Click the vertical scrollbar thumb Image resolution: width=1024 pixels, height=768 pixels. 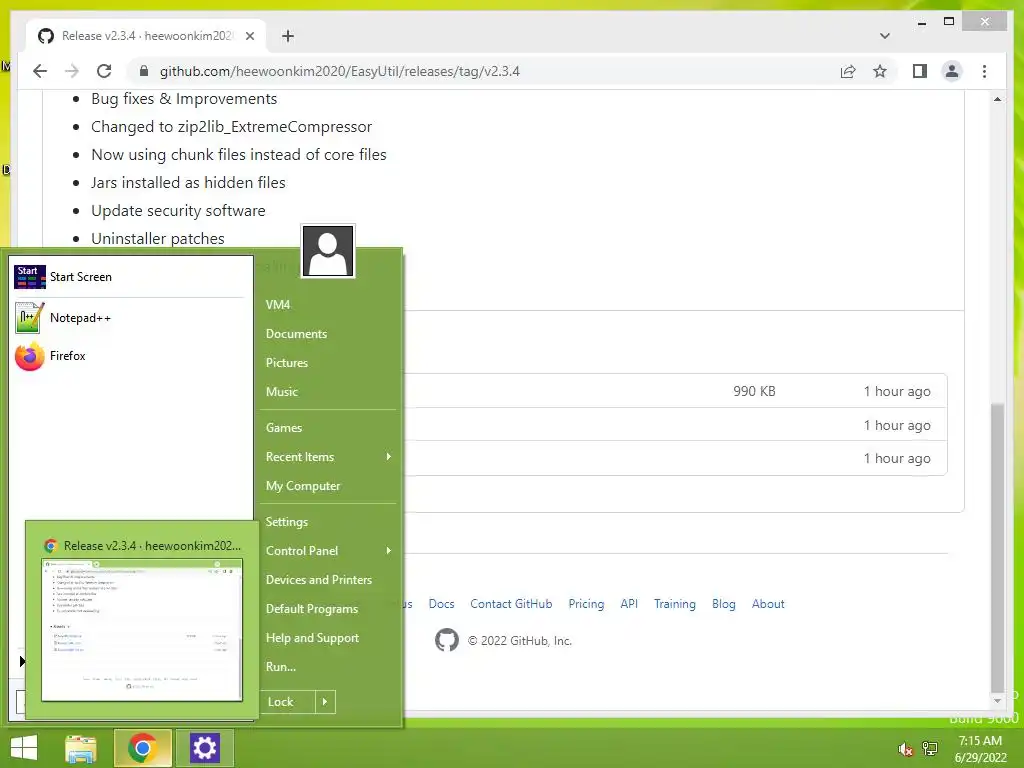pos(997,547)
